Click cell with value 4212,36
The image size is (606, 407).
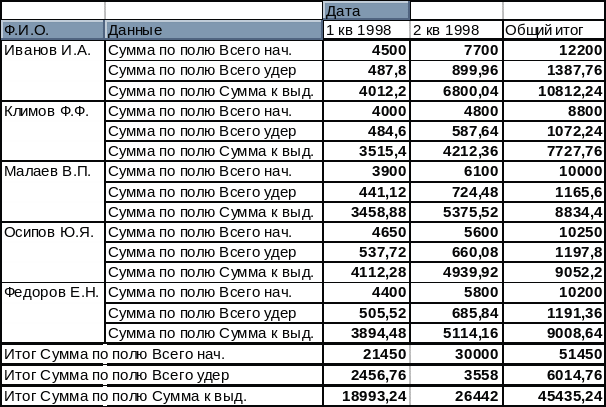(456, 151)
